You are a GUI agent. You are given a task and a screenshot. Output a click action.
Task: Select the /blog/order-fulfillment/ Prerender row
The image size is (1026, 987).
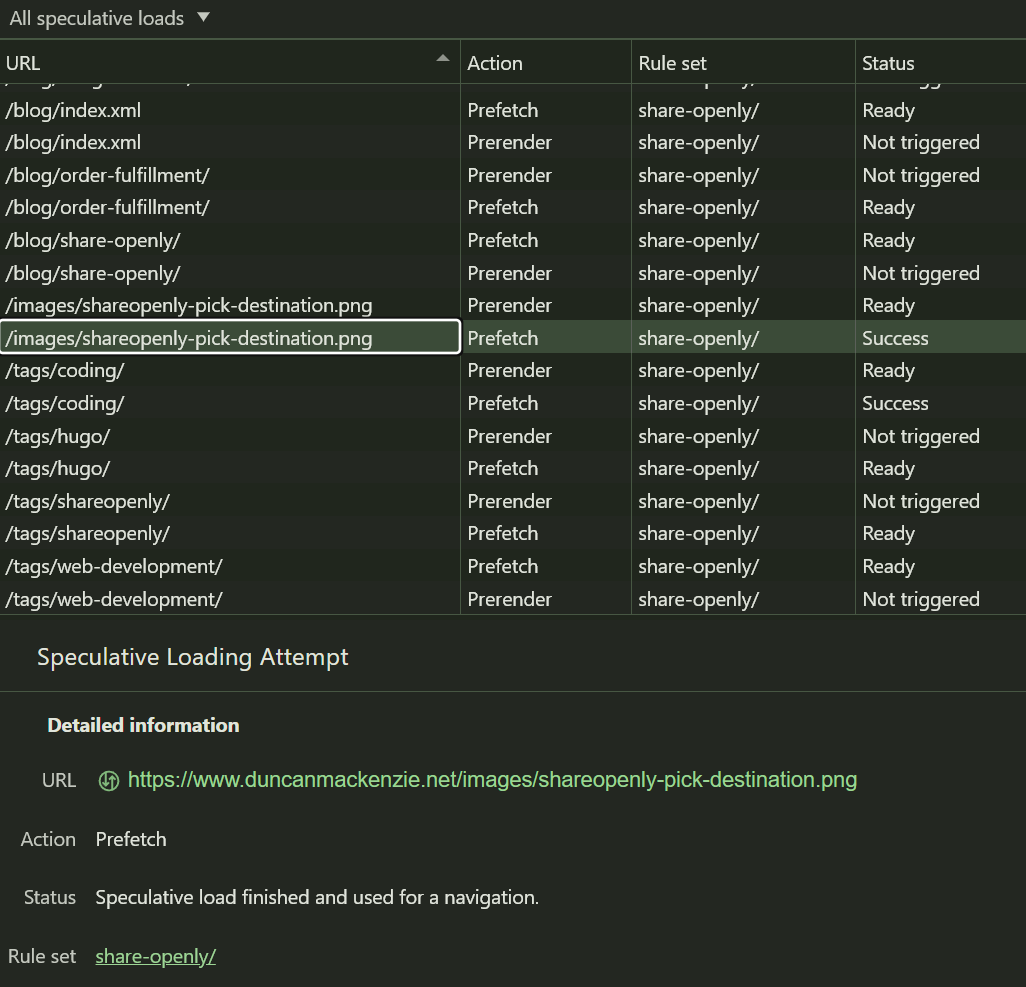(x=230, y=175)
